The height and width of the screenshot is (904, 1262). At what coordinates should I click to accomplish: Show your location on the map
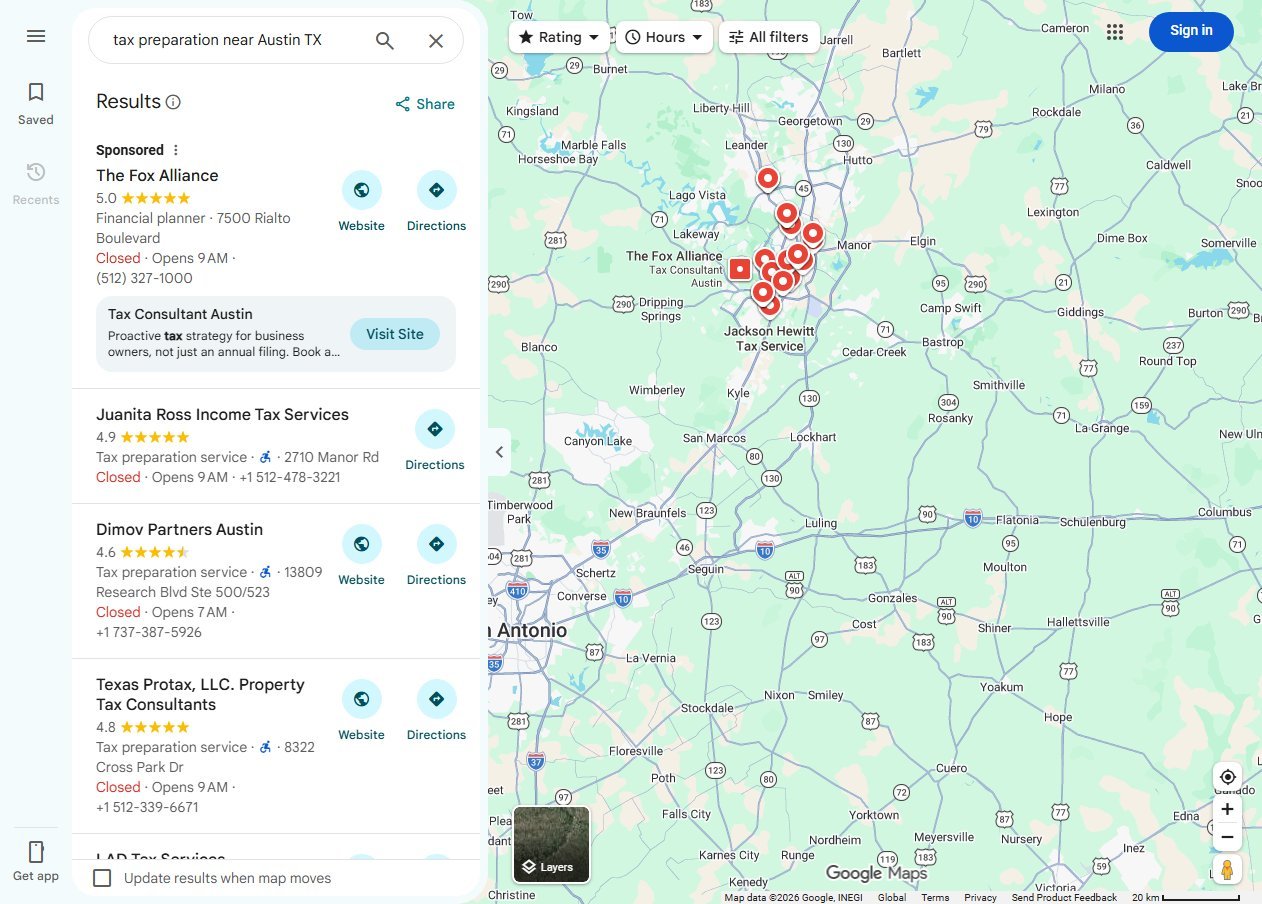(1227, 777)
